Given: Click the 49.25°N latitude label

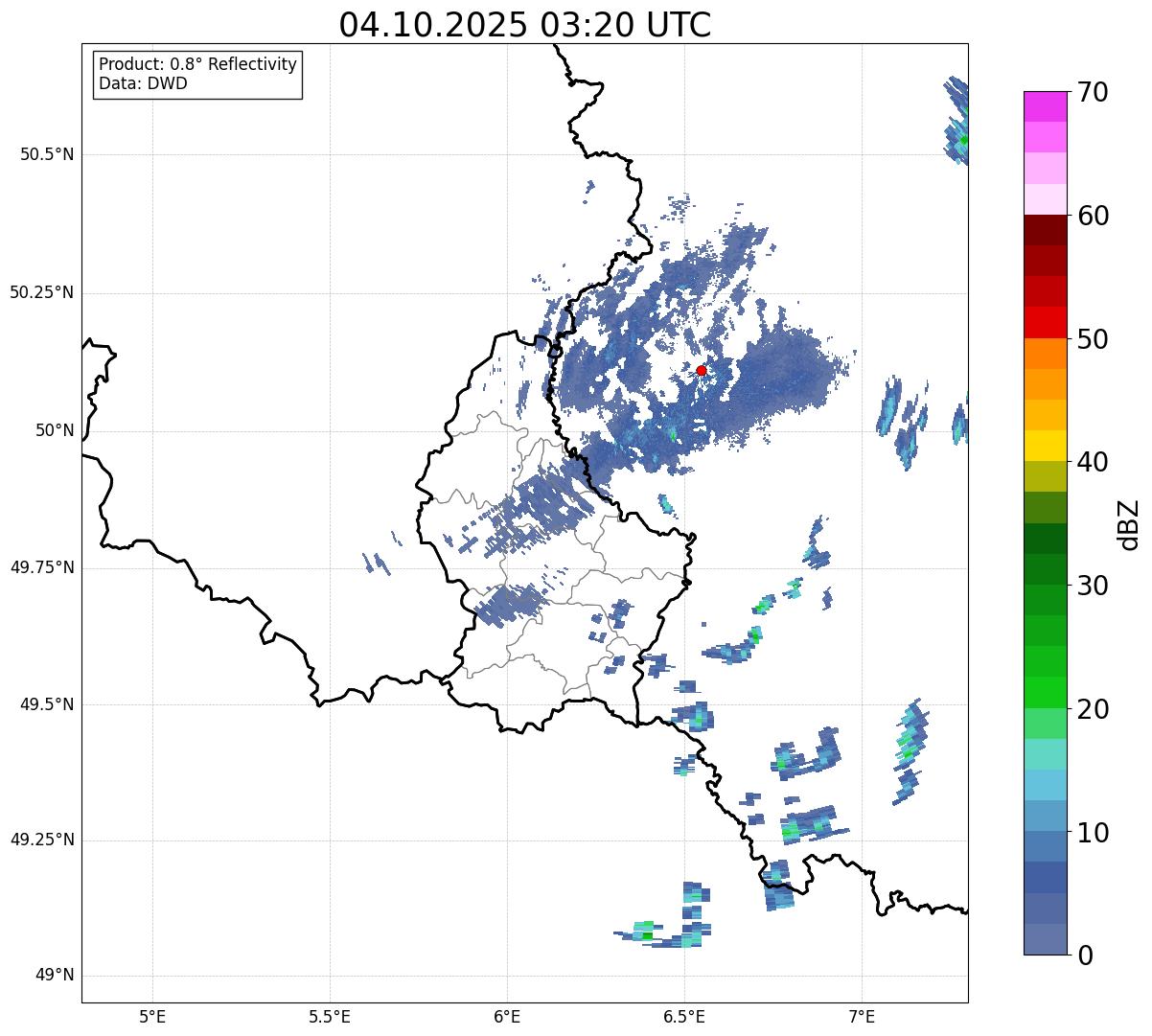Looking at the screenshot, I should tap(41, 840).
